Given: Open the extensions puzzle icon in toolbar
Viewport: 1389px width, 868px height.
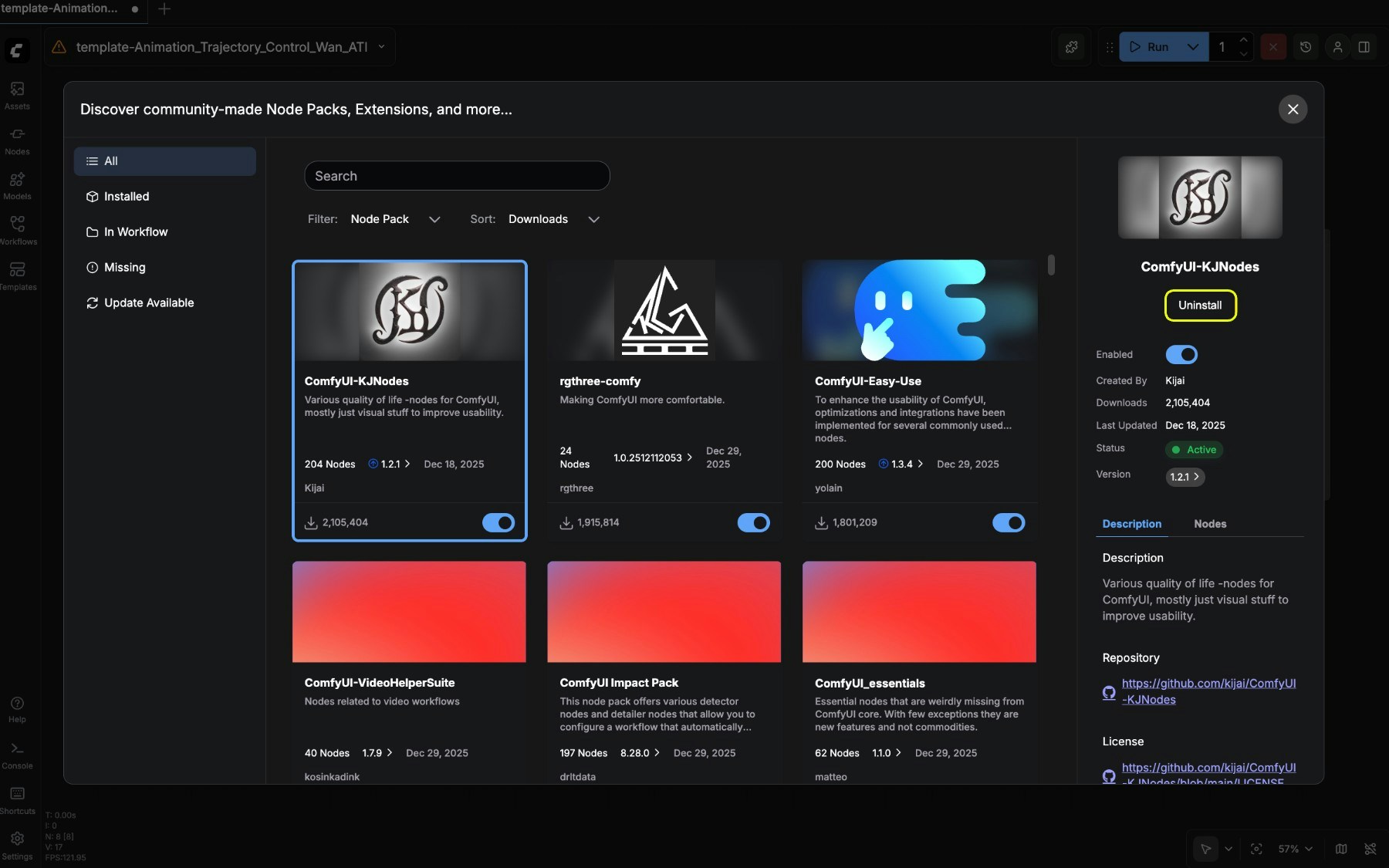Looking at the screenshot, I should pos(1072,47).
